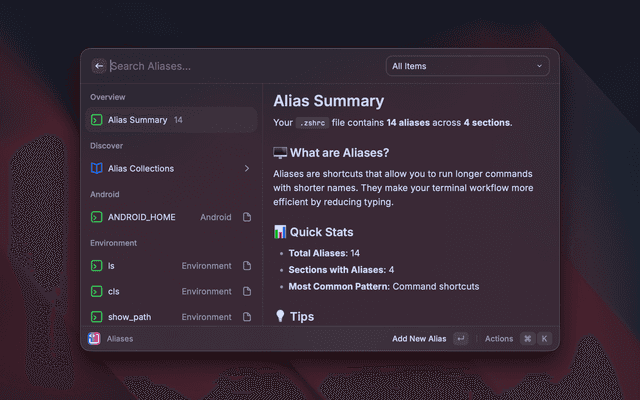Click the back arrow icon

click(98, 66)
